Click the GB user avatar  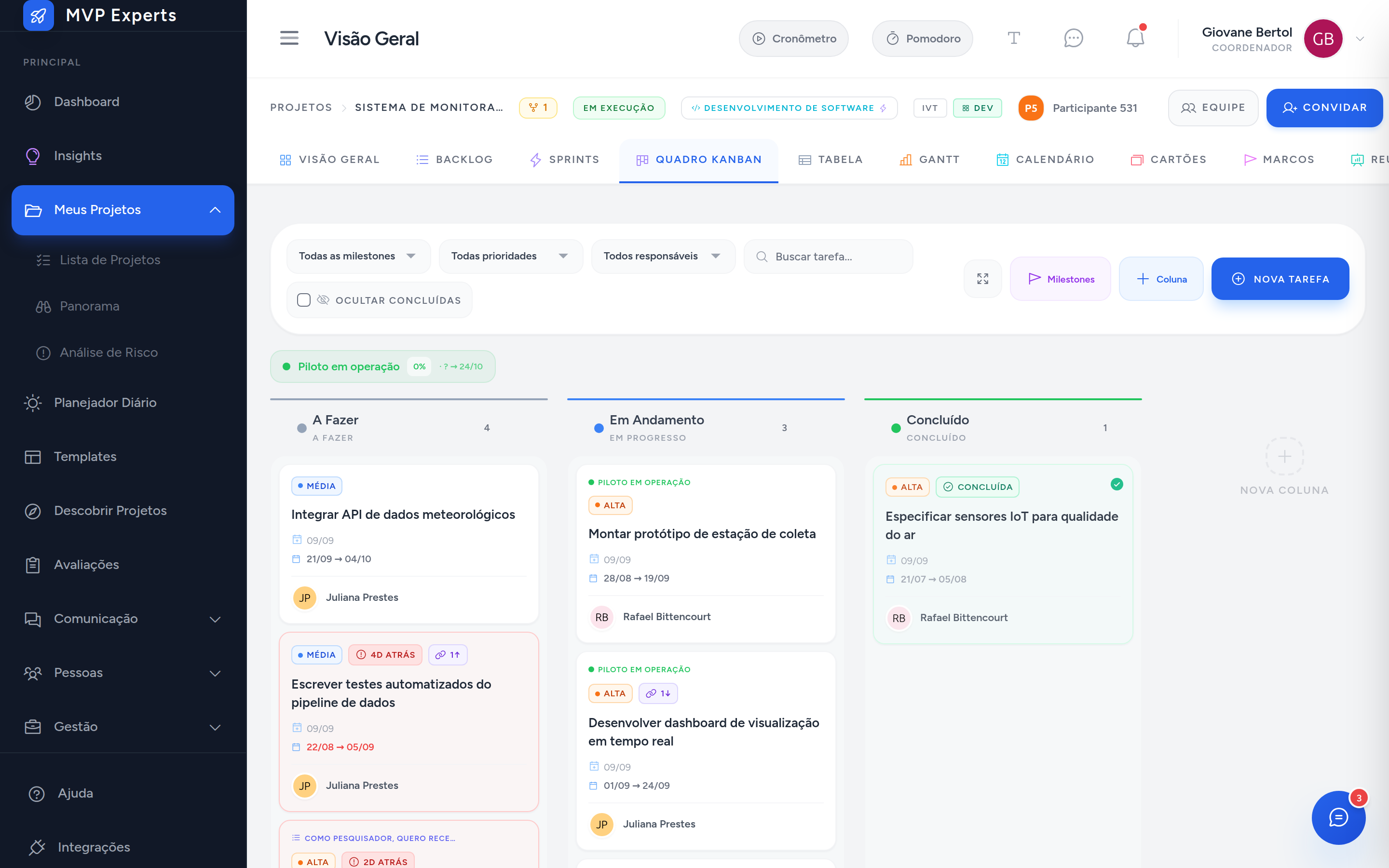pos(1322,39)
